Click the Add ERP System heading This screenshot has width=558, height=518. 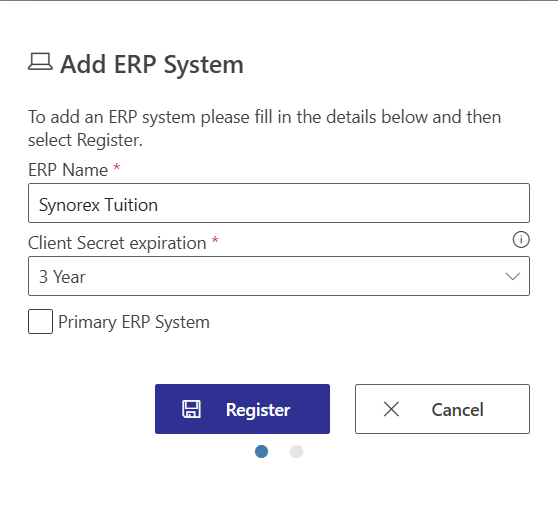tap(152, 65)
